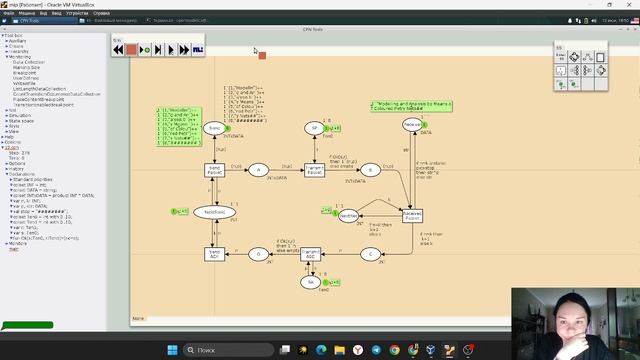The image size is (640, 360).
Task: Click the Transmit Packet transition
Action: (314, 170)
